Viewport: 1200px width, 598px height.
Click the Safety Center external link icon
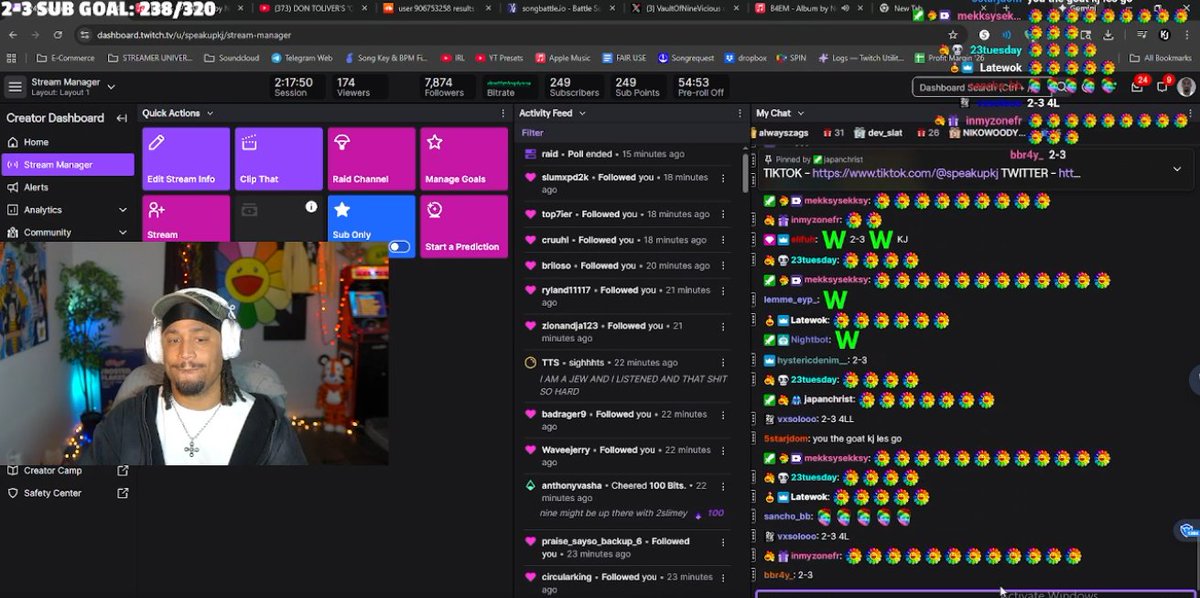tap(123, 493)
